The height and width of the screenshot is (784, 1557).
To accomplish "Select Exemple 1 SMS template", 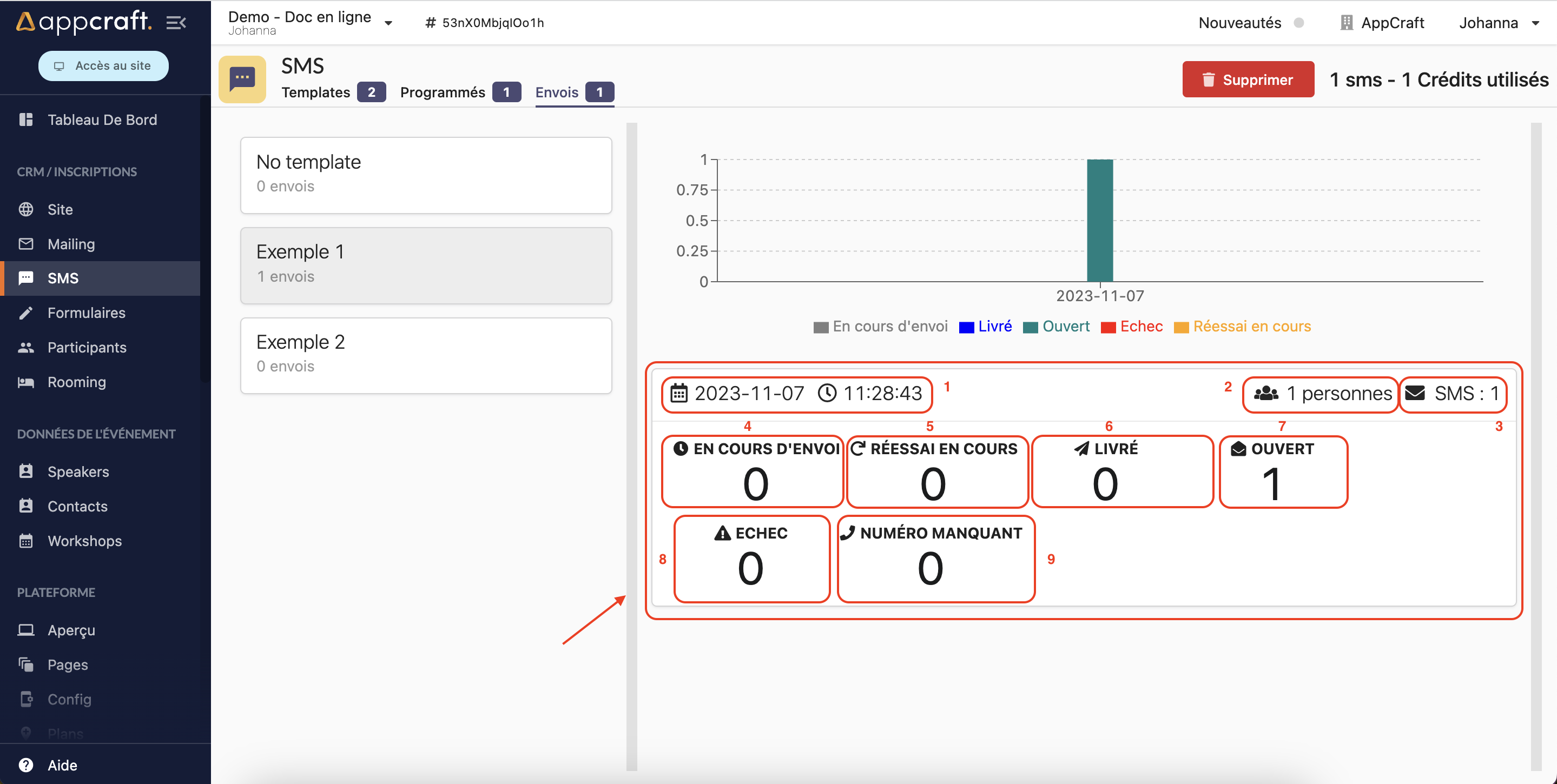I will point(427,264).
